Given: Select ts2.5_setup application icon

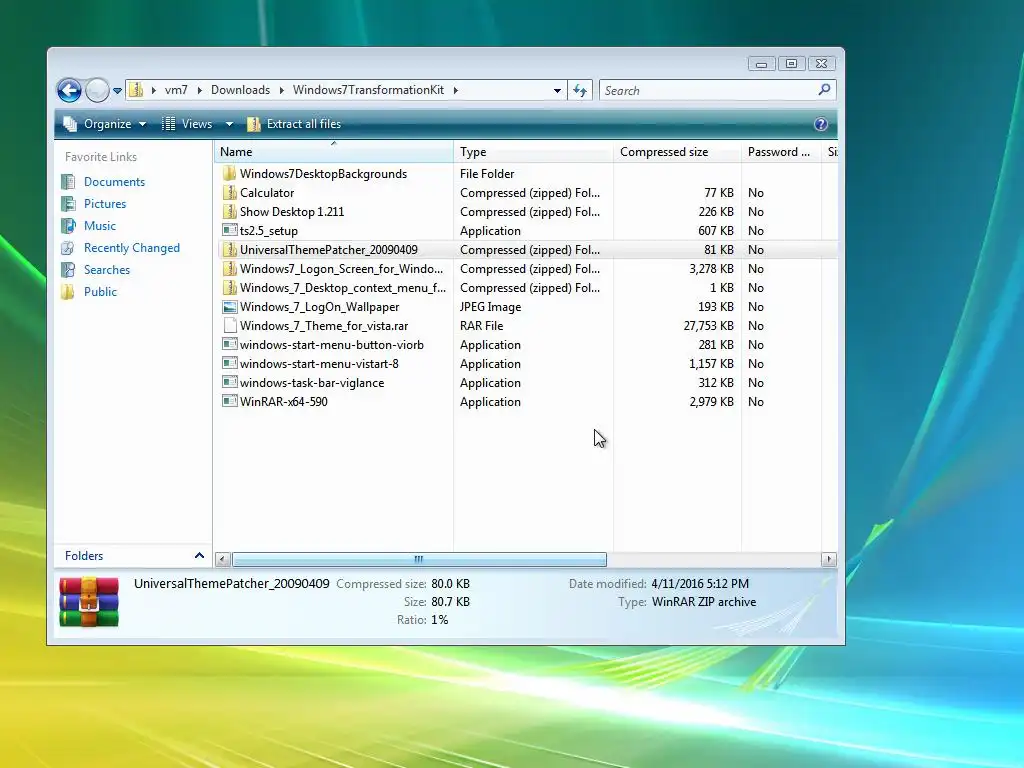Looking at the screenshot, I should pos(229,231).
